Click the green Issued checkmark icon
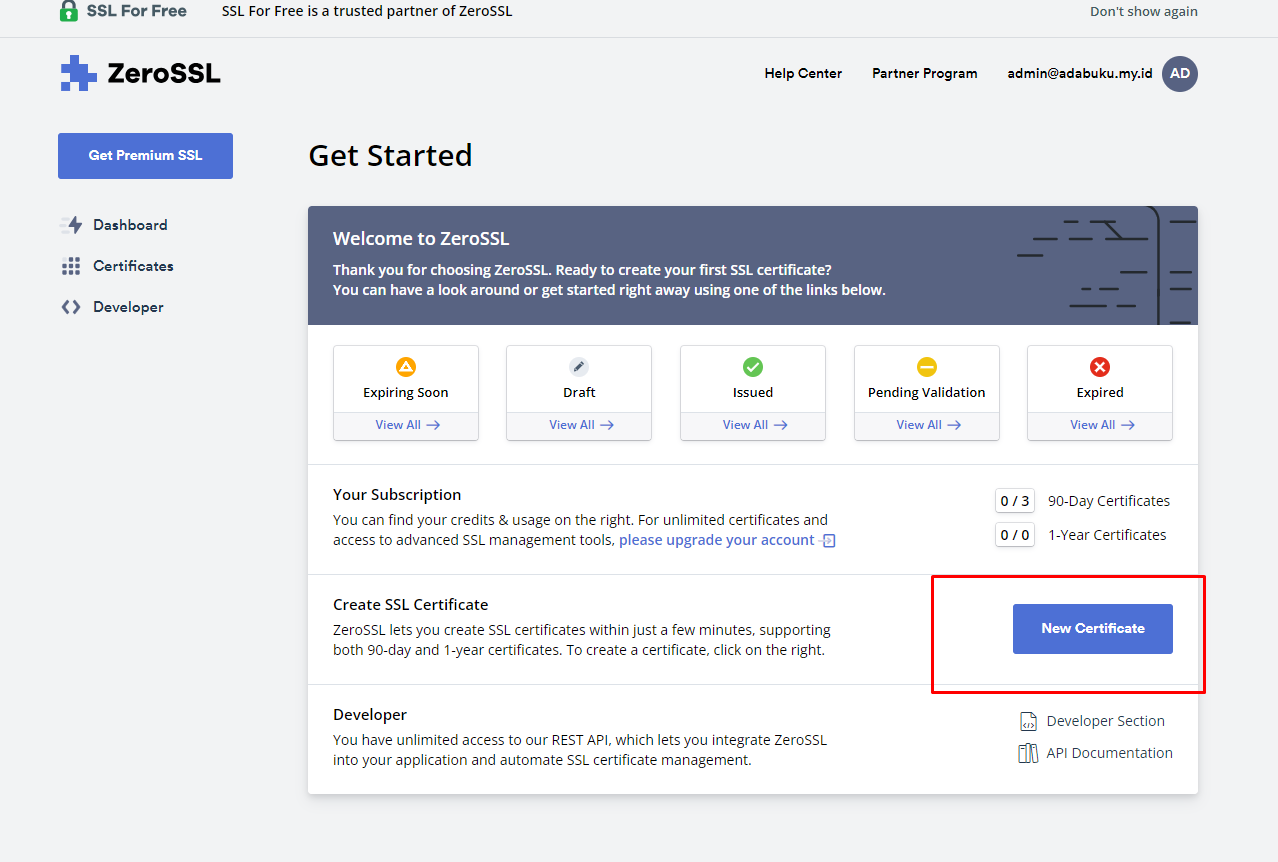This screenshot has width=1278, height=862. 753,367
